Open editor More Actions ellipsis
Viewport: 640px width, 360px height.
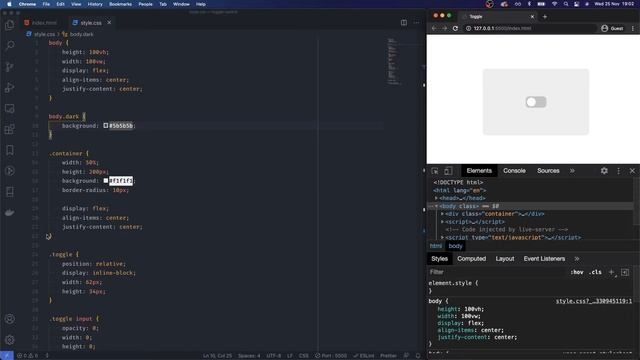416,23
